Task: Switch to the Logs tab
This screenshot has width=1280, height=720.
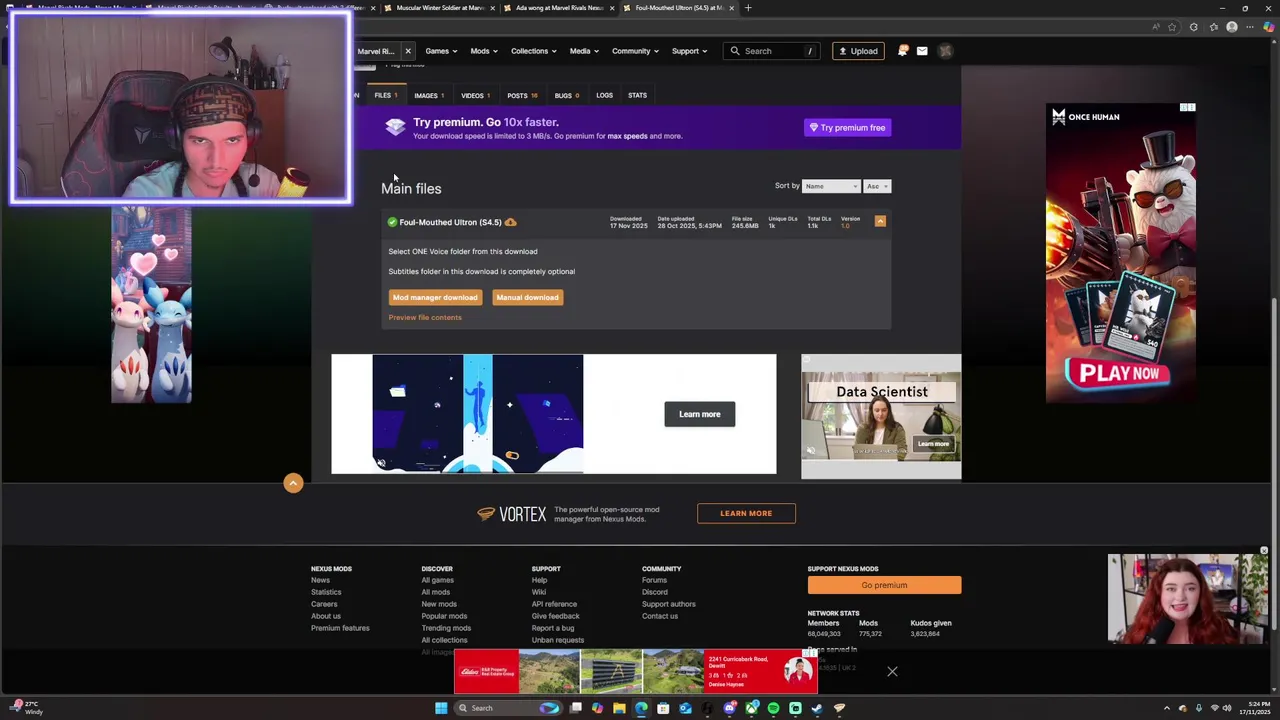Action: point(604,95)
